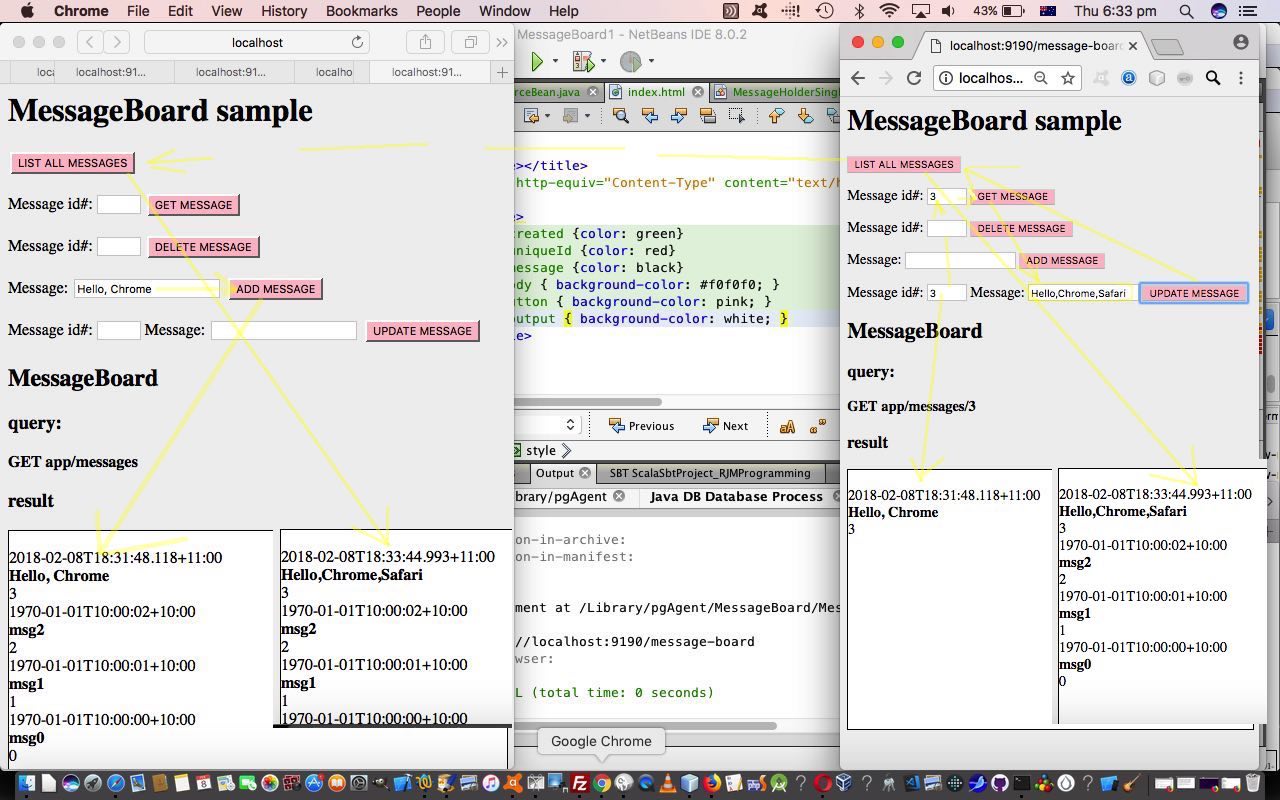Click the Chrome profile avatar icon
The image size is (1280, 800).
point(1241,42)
